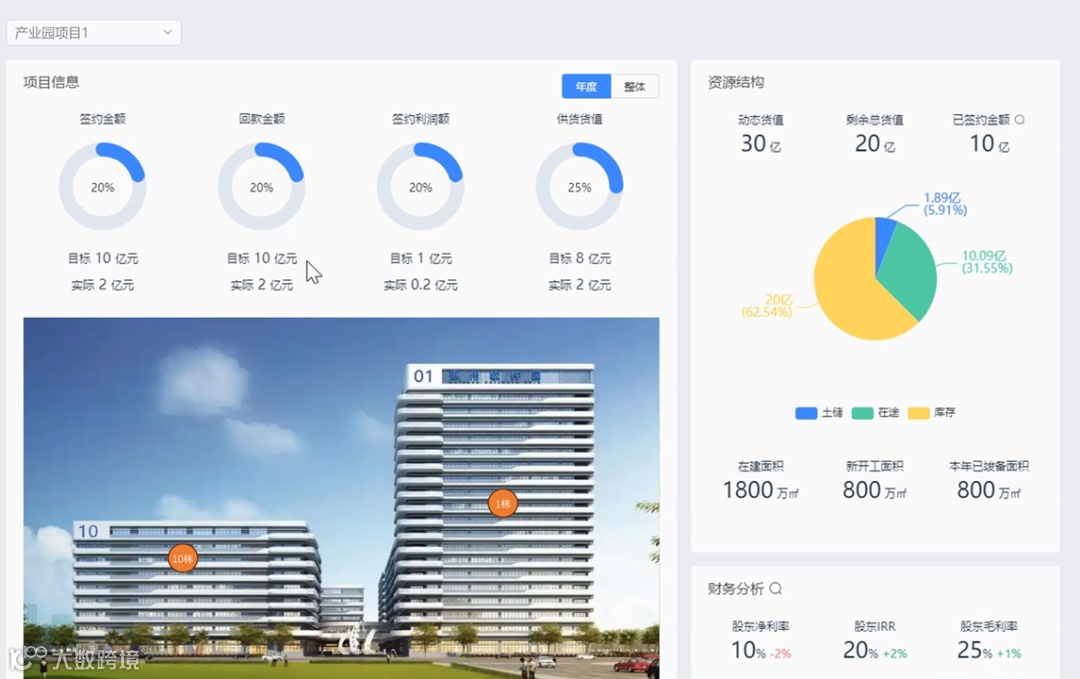Switch to the 整体 tab
Screen dimensions: 1080x679
click(634, 86)
